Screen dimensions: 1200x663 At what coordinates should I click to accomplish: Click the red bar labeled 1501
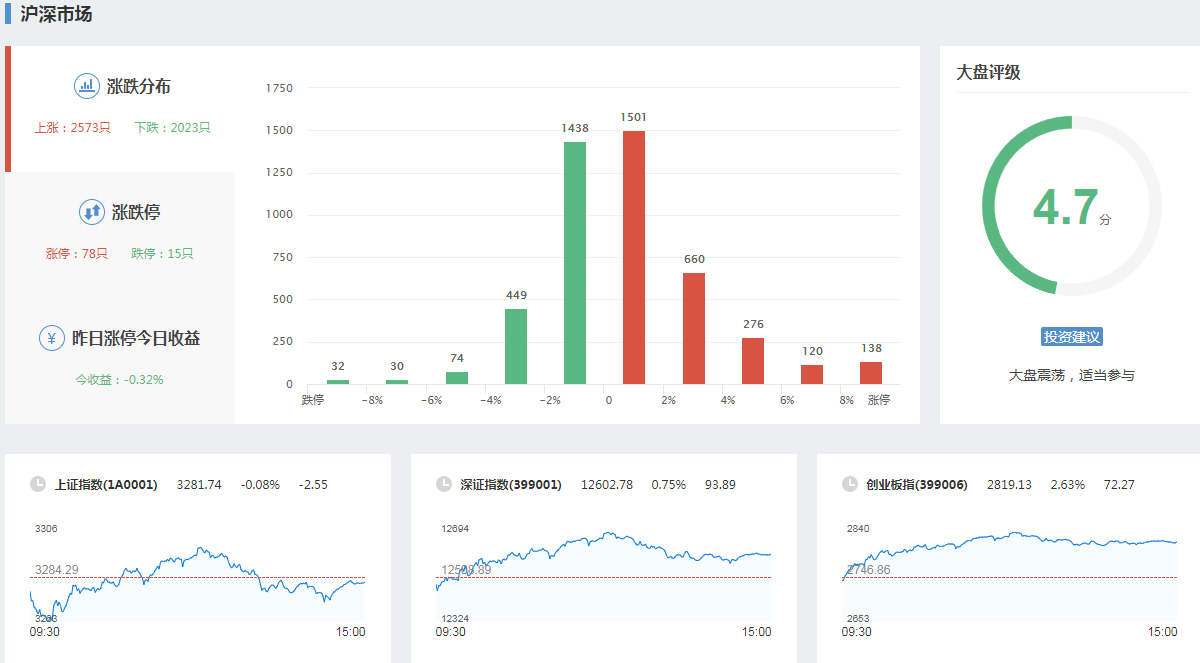tap(634, 258)
